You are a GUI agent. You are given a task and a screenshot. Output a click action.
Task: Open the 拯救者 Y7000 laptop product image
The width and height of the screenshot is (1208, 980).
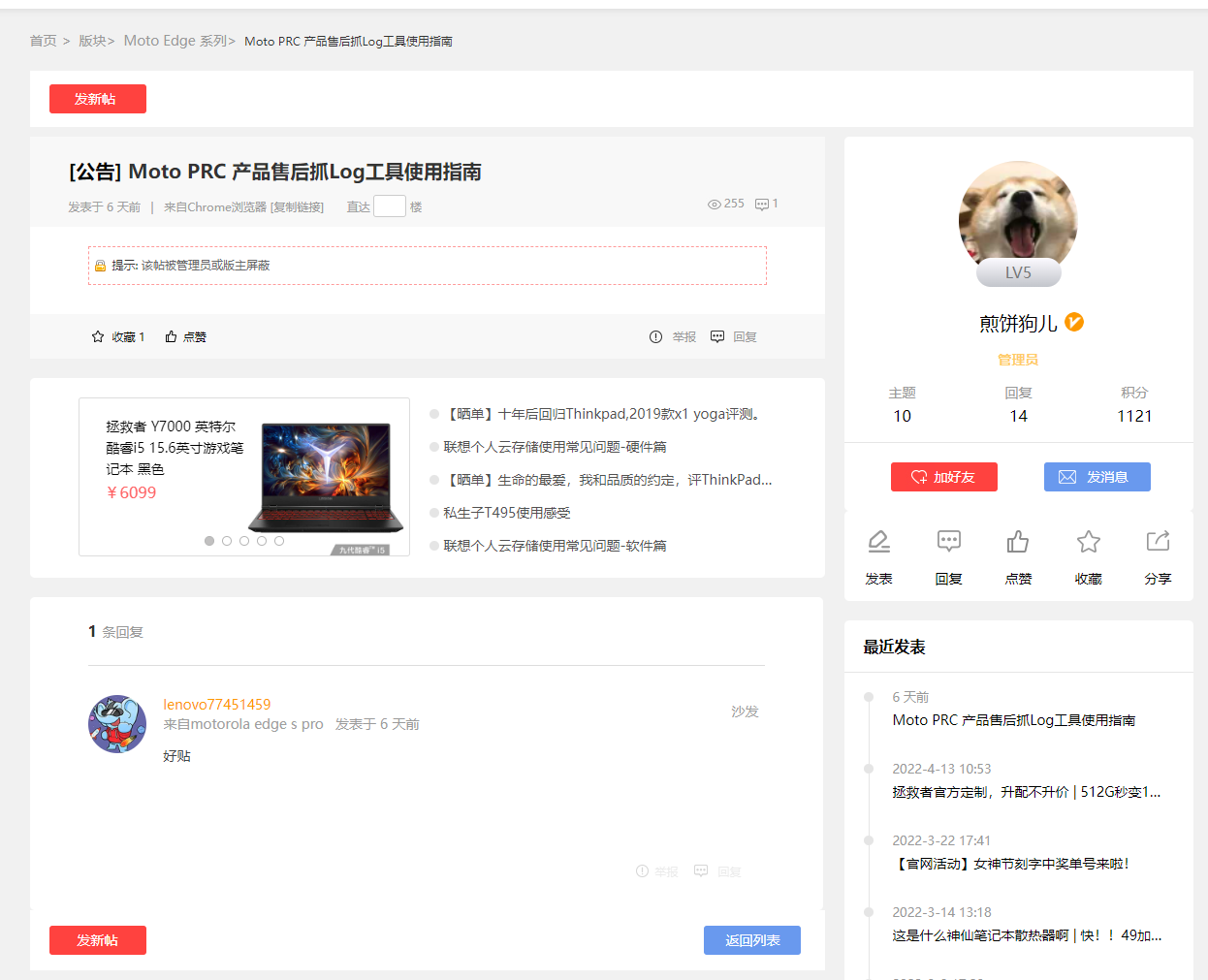[x=326, y=477]
